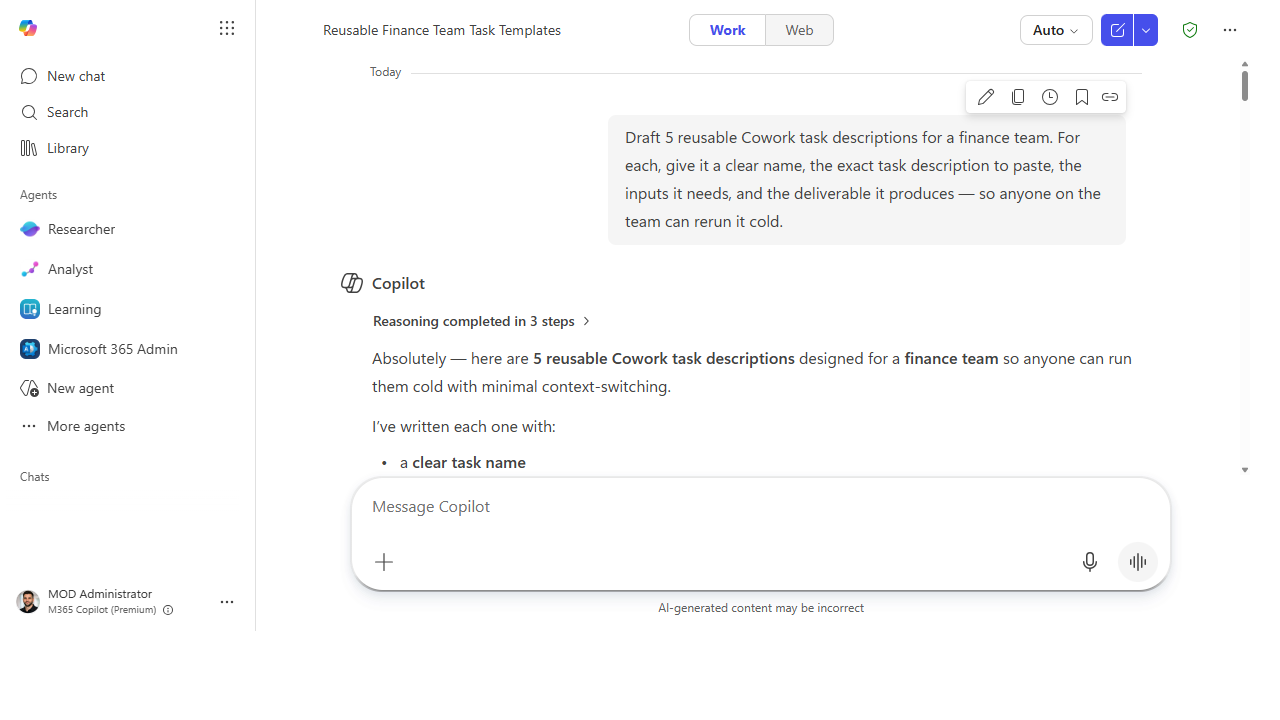Open the Microsoft 365 Admin agent
The height and width of the screenshot is (720, 1280).
click(x=128, y=349)
